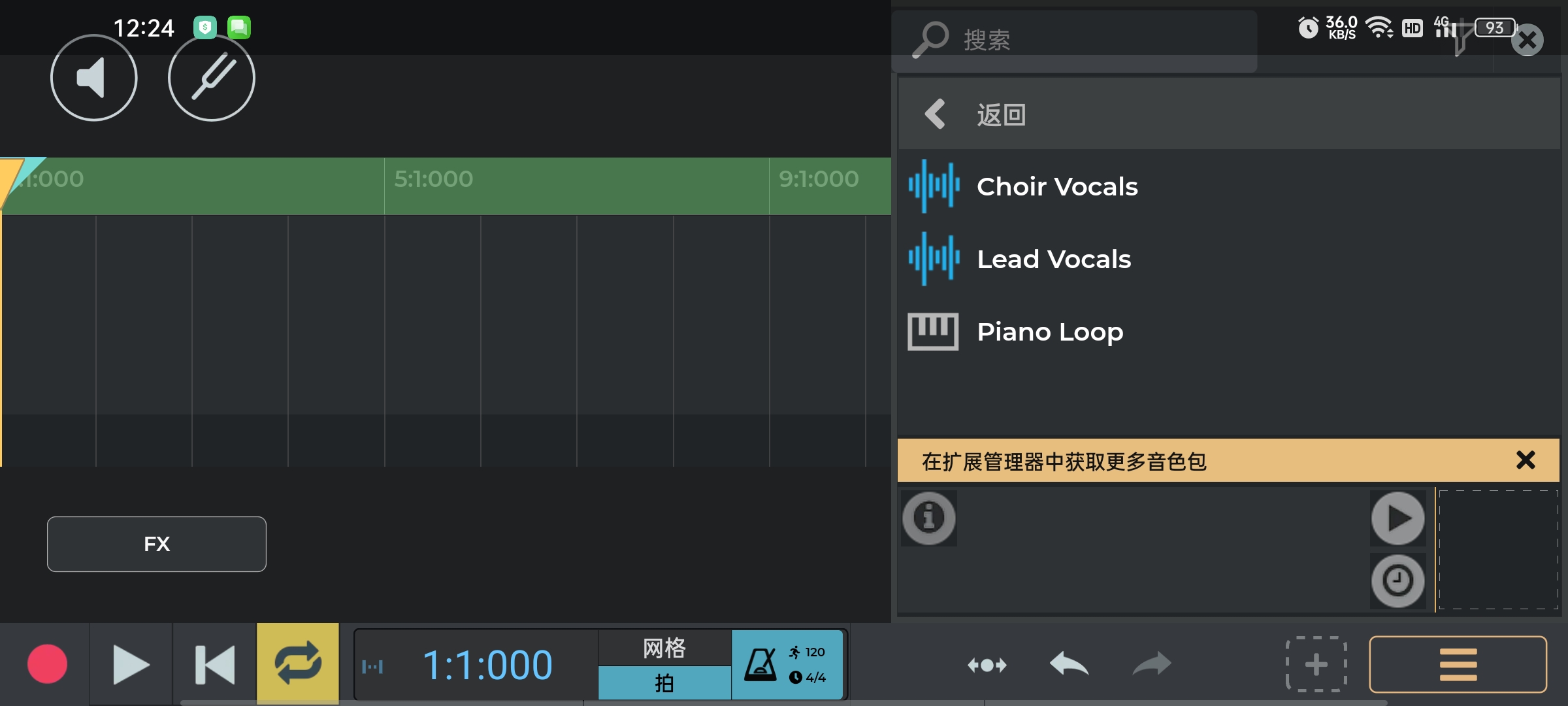Start recording with the red record button
This screenshot has width=1568, height=706.
point(47,664)
